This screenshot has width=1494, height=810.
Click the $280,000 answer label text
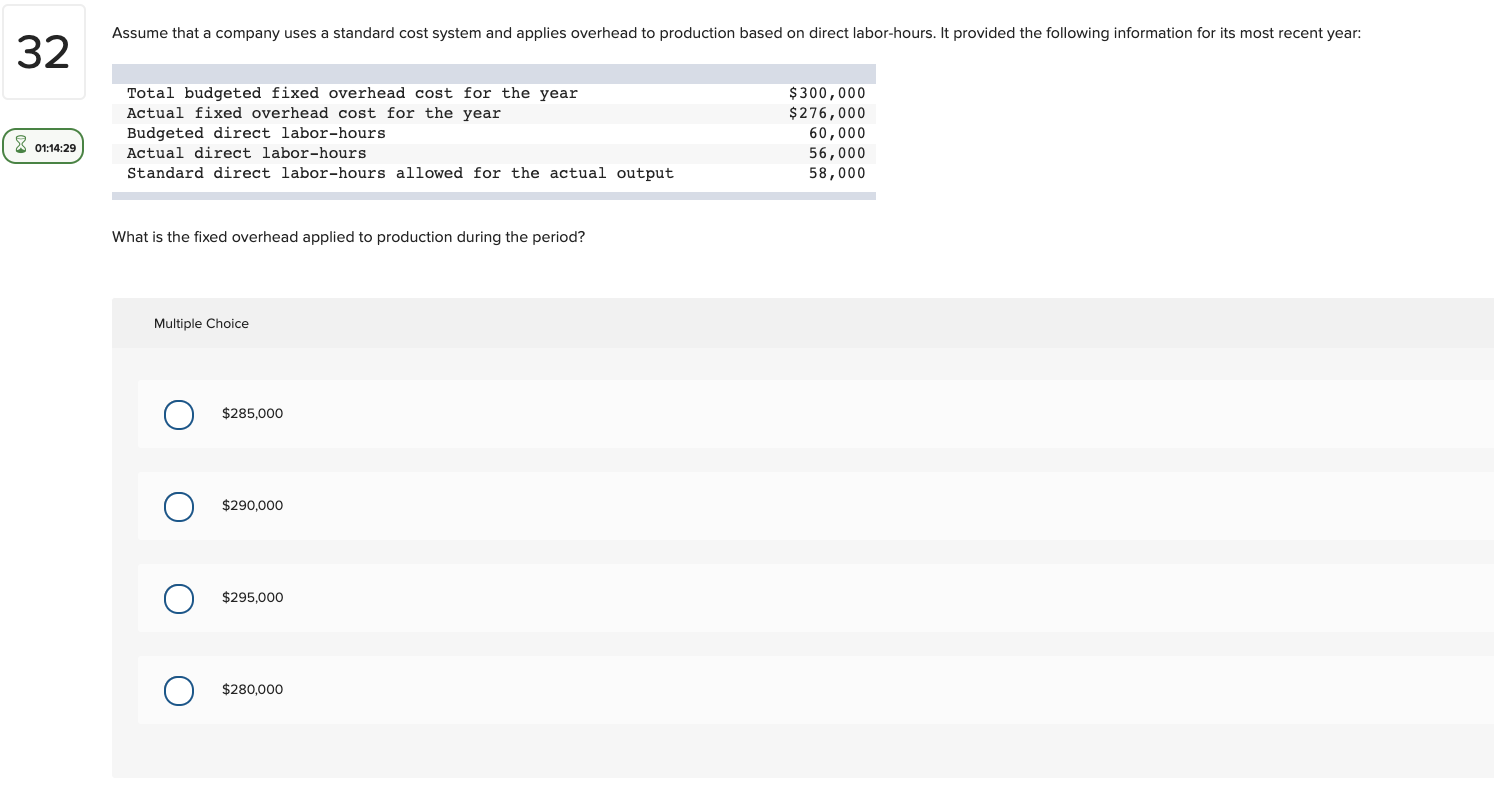[252, 689]
